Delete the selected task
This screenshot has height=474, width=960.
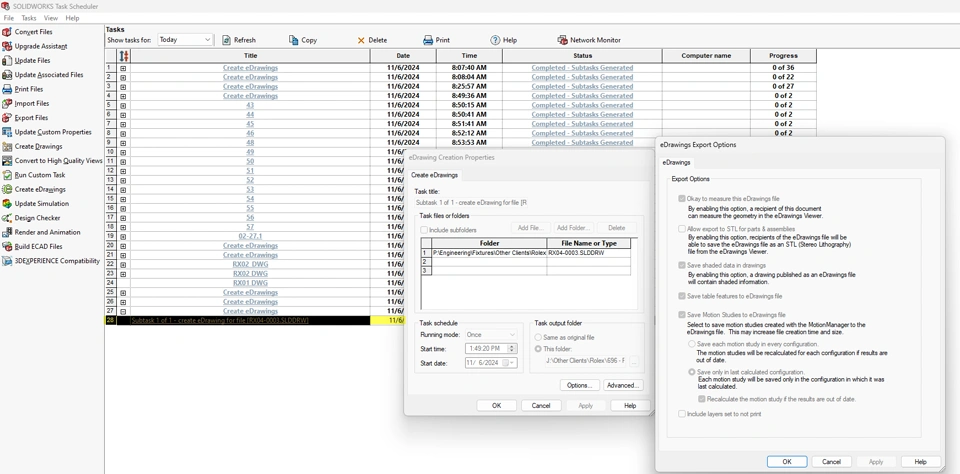372,40
